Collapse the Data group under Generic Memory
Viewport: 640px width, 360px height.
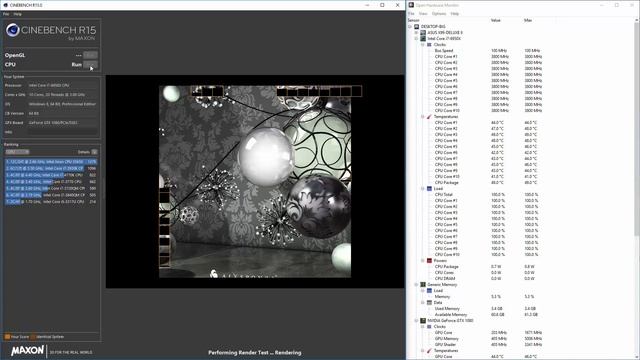(423, 302)
